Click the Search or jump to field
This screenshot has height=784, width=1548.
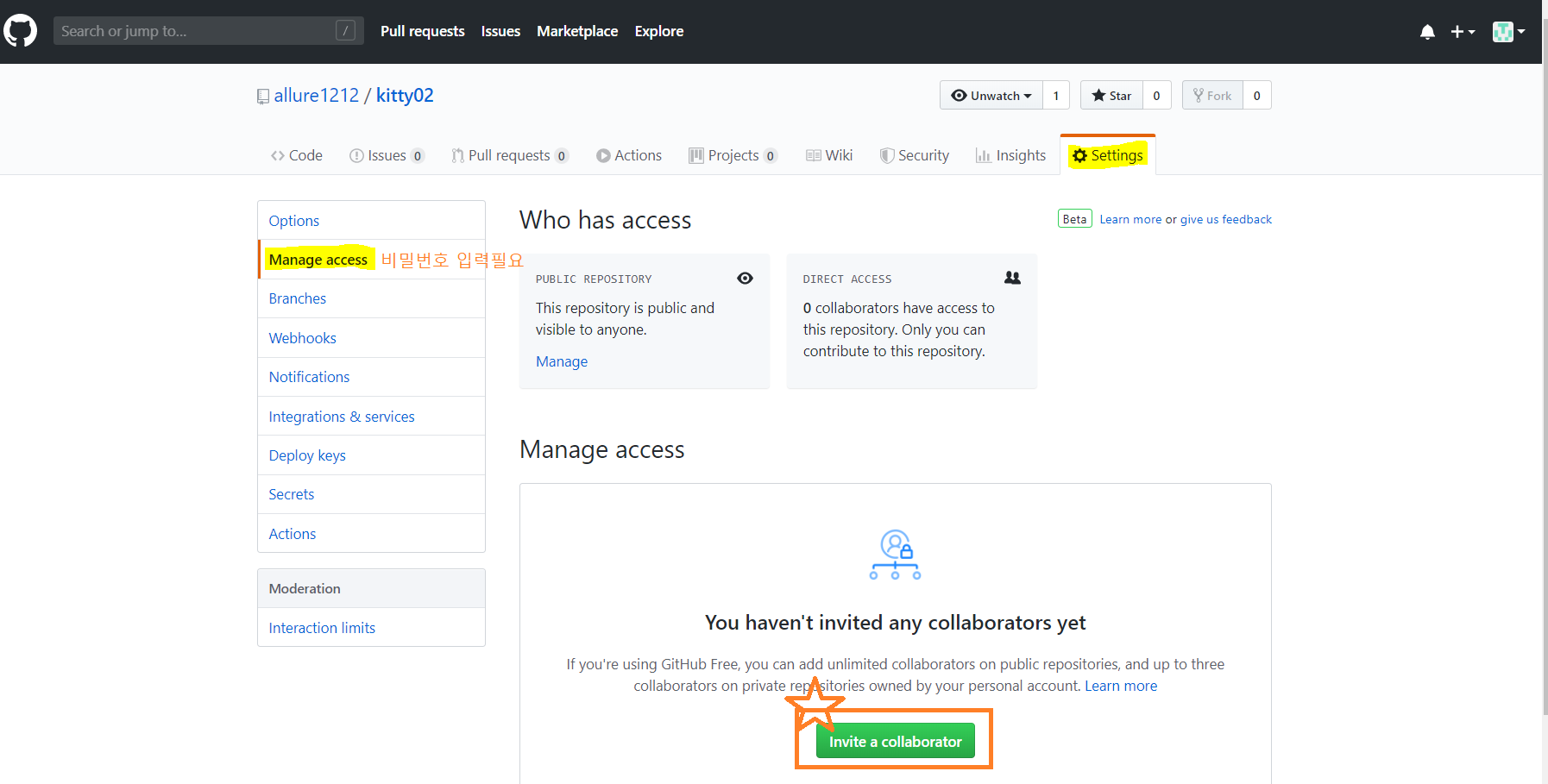coord(208,31)
